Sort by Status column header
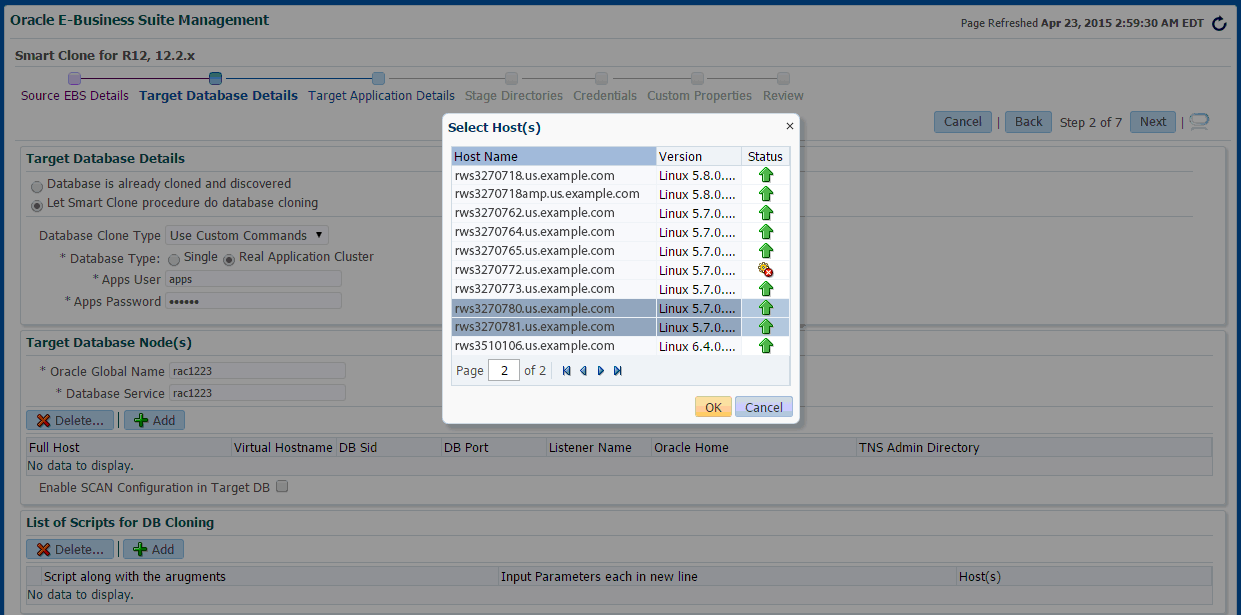This screenshot has height=615, width=1241. pos(766,156)
